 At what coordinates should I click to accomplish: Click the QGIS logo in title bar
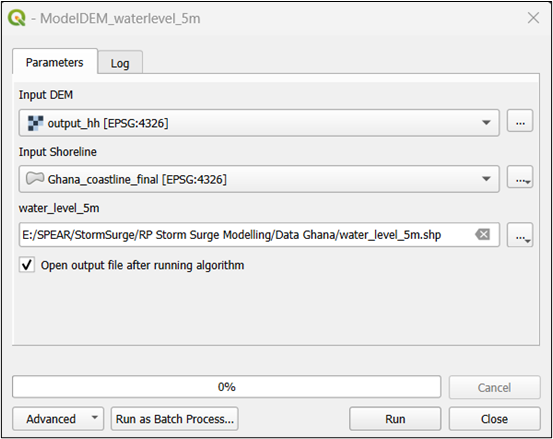[x=17, y=18]
